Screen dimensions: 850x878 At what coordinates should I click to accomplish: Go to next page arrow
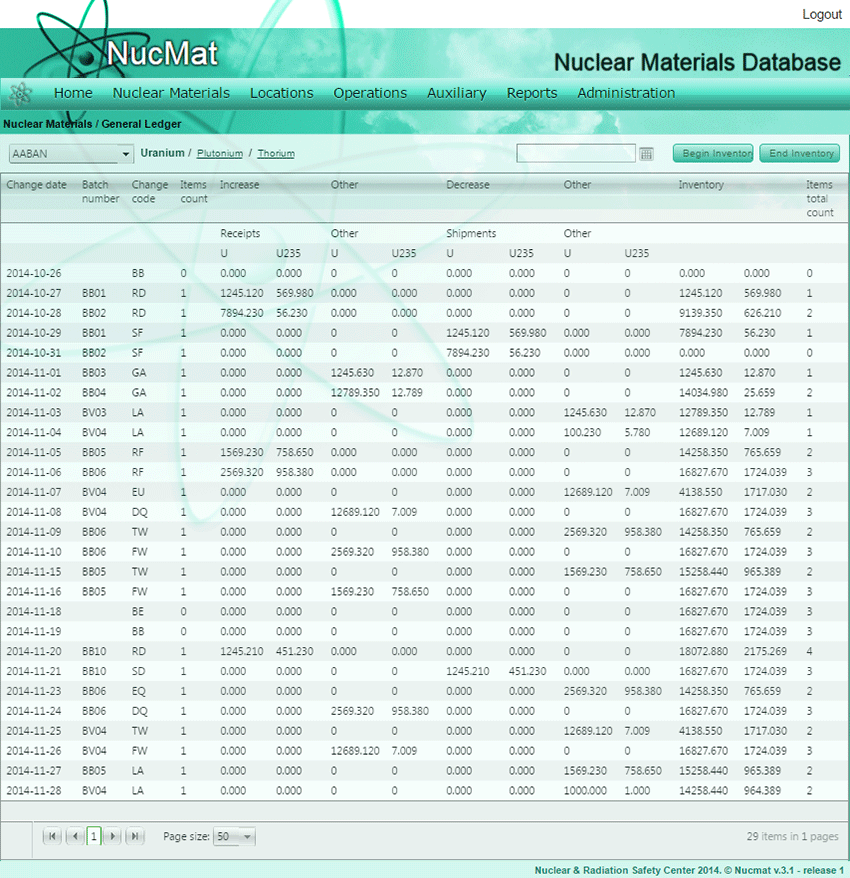[114, 836]
